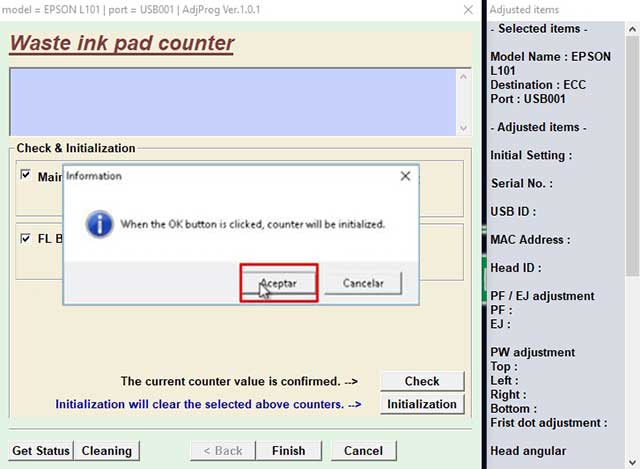The image size is (640, 469).
Task: Click the blue information icon in the dialog
Action: pos(99,224)
